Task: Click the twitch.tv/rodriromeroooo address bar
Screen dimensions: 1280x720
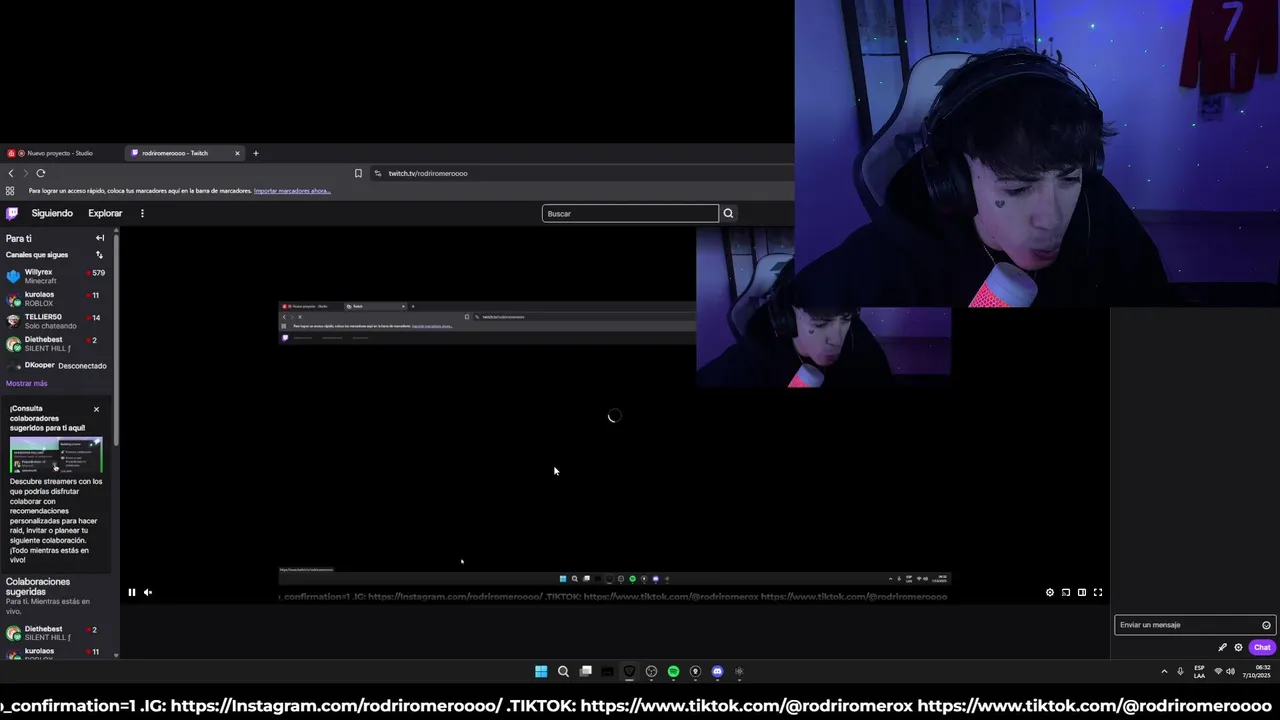Action: click(580, 173)
